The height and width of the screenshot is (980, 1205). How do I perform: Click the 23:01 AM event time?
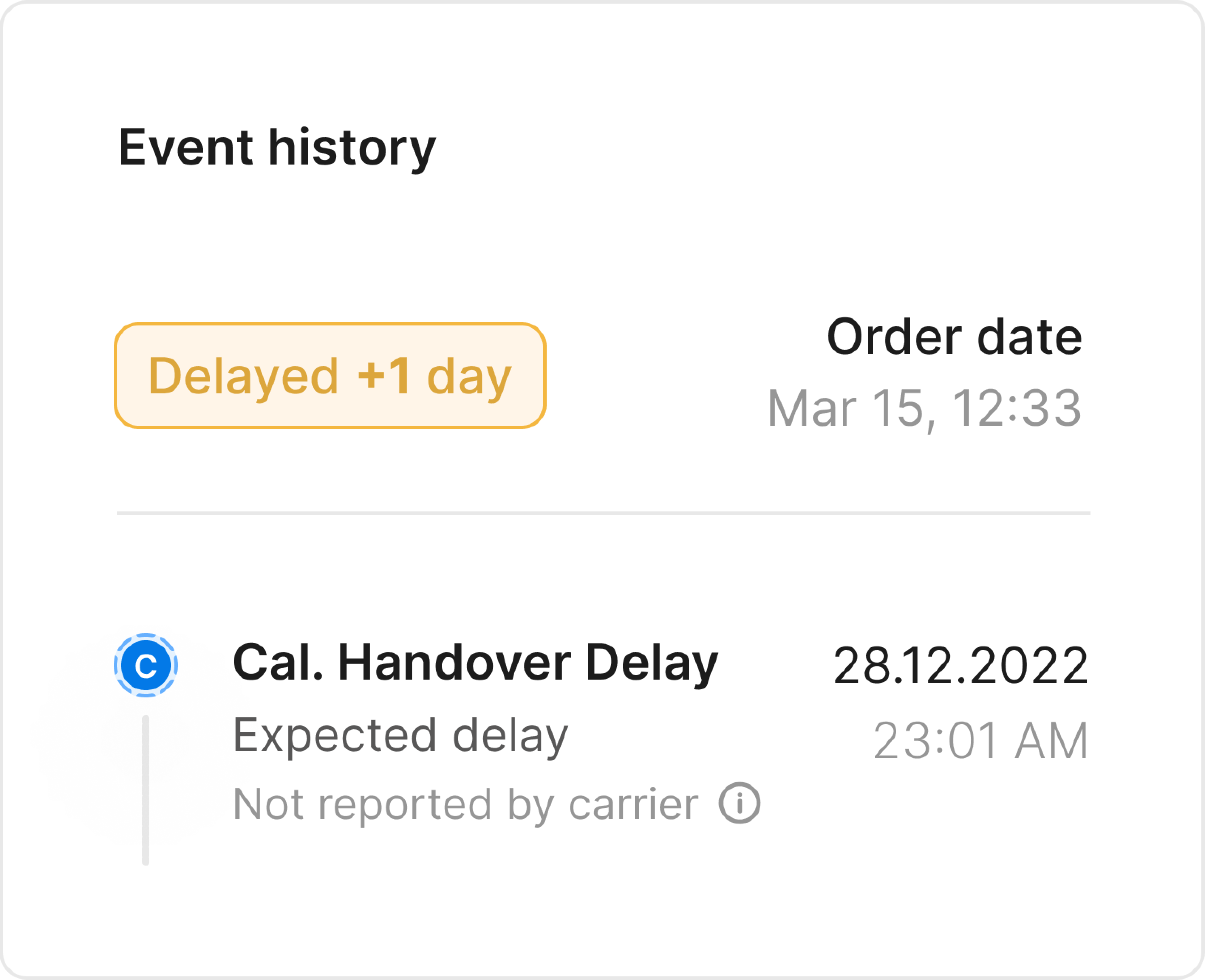coord(980,741)
